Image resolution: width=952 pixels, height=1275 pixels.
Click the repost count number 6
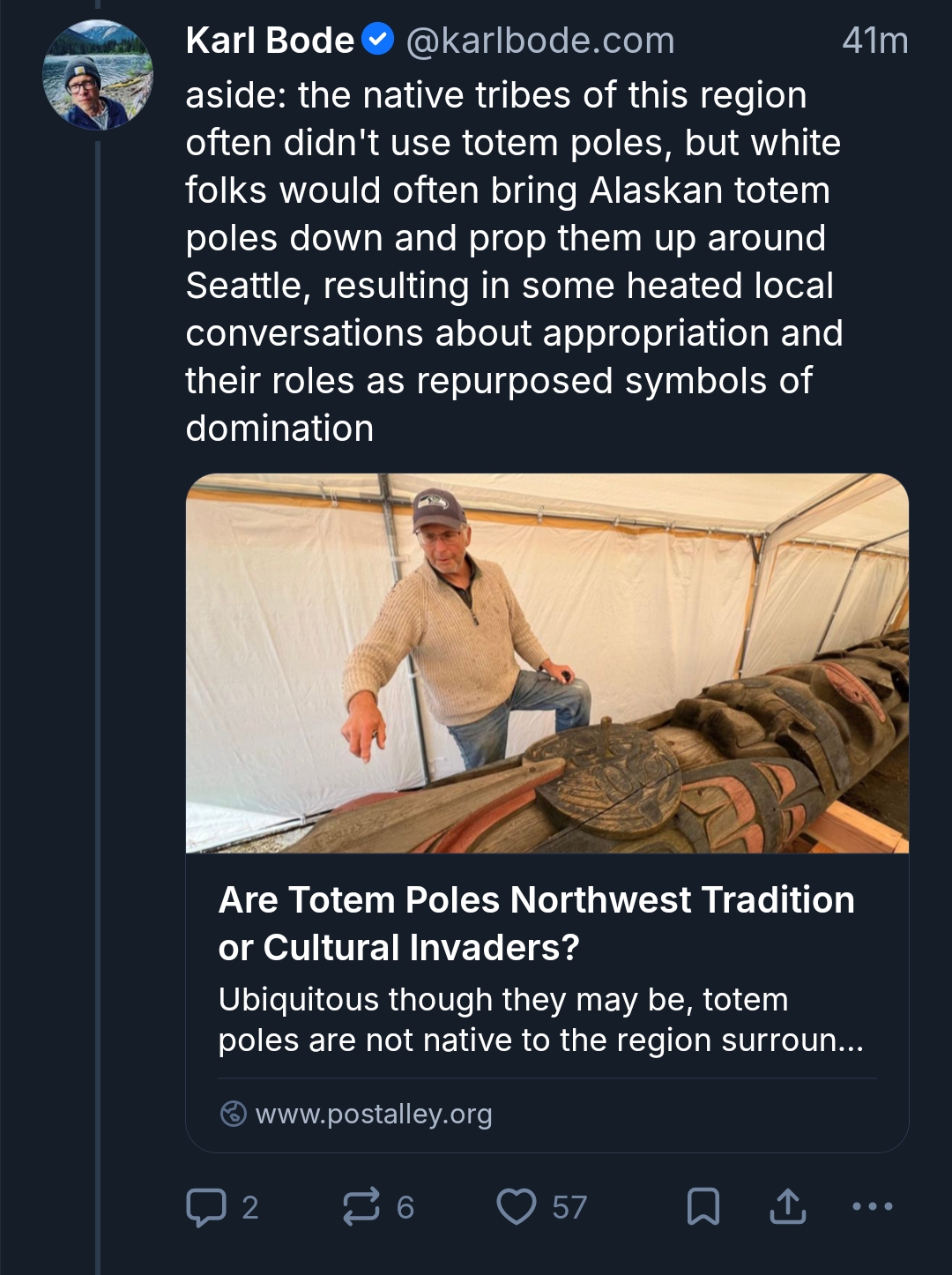click(x=405, y=1207)
